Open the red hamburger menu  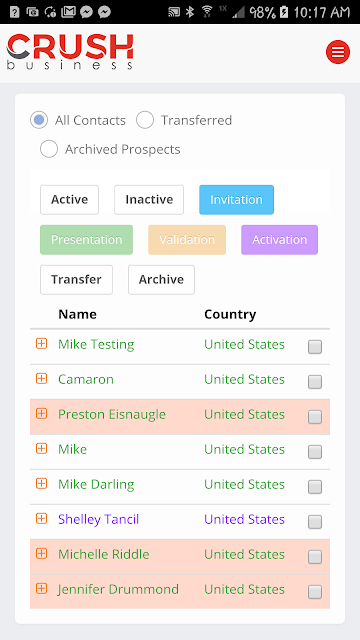click(x=338, y=52)
